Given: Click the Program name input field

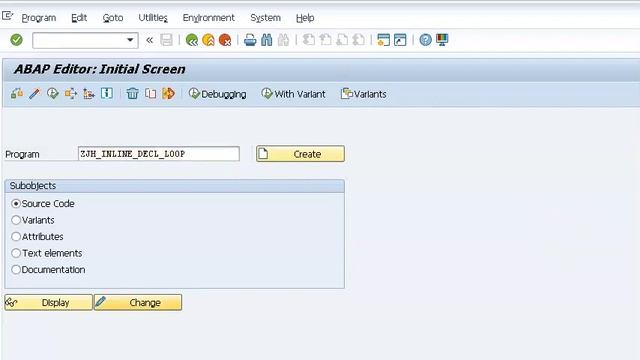Looking at the screenshot, I should point(159,154).
